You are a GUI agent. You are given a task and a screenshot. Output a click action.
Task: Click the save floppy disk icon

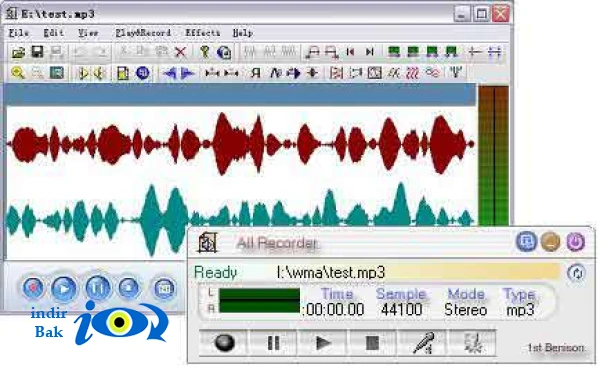37,52
